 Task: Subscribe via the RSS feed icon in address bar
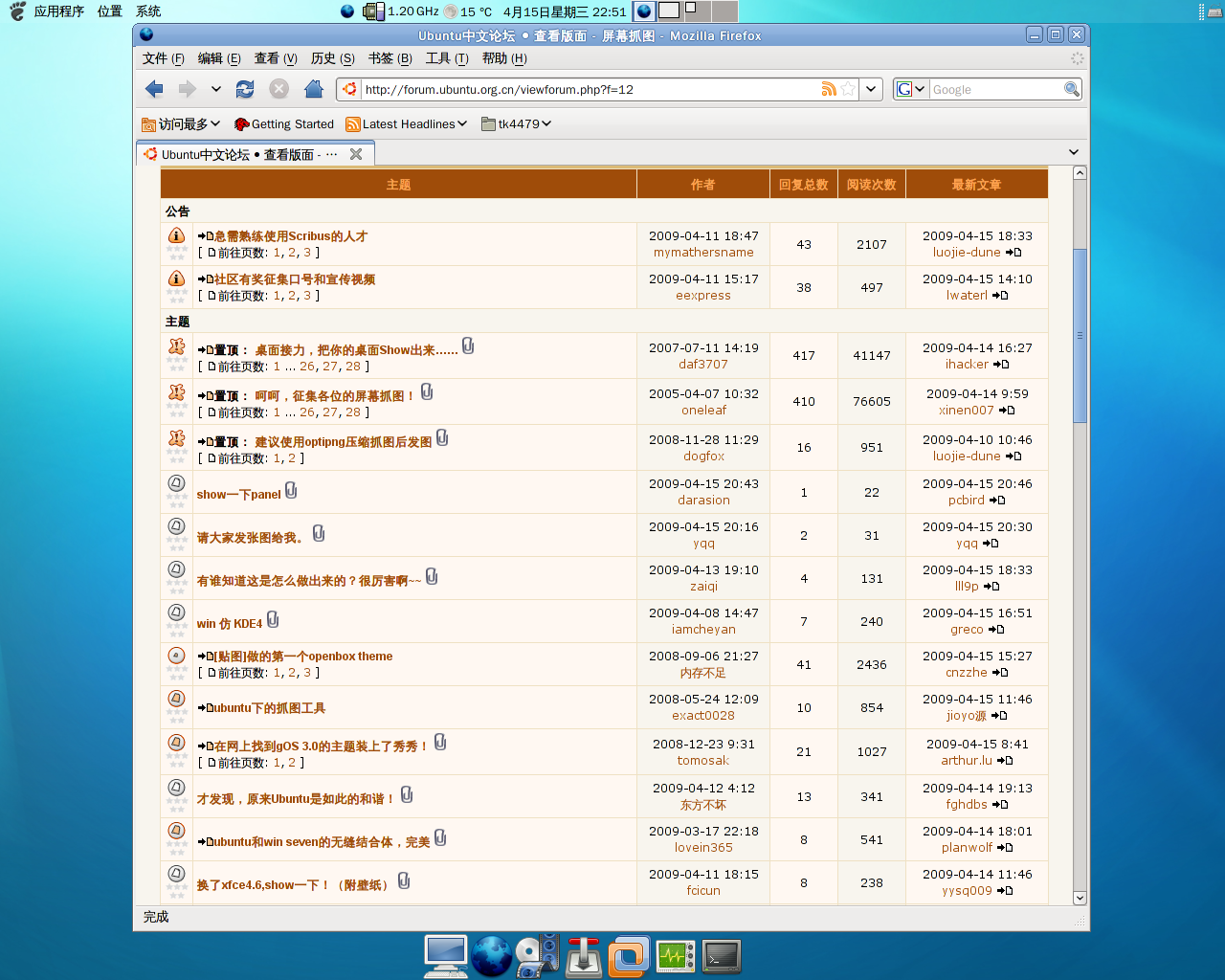click(829, 89)
